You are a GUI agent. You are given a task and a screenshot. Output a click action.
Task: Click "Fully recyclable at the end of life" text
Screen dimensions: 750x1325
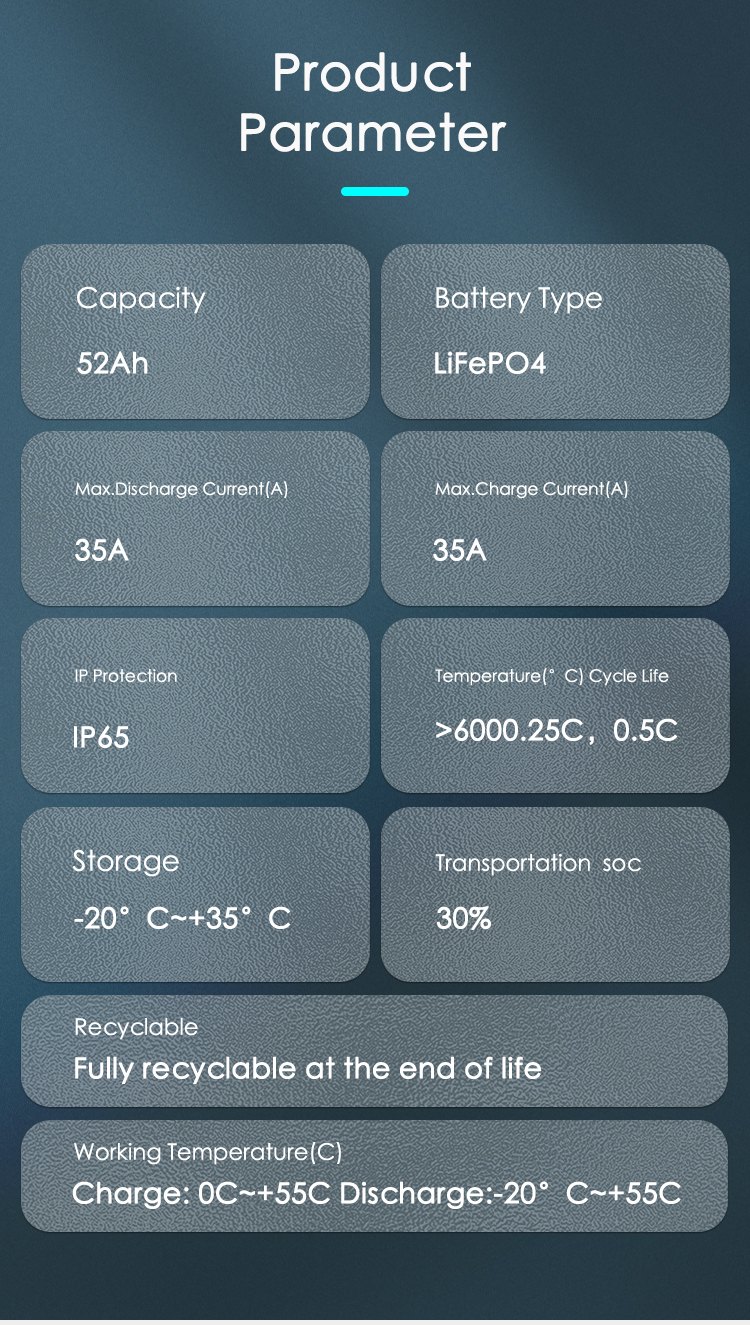307,1069
